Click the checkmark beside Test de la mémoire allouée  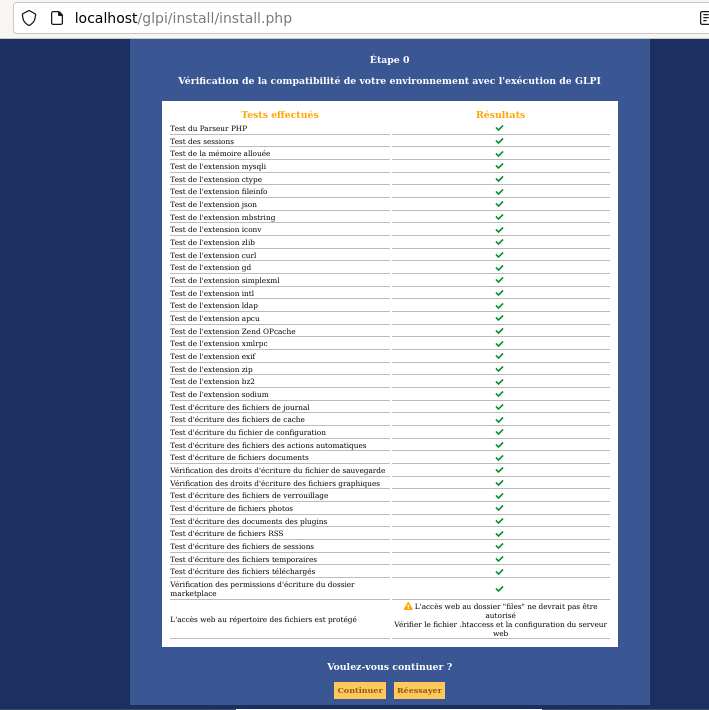[499, 154]
